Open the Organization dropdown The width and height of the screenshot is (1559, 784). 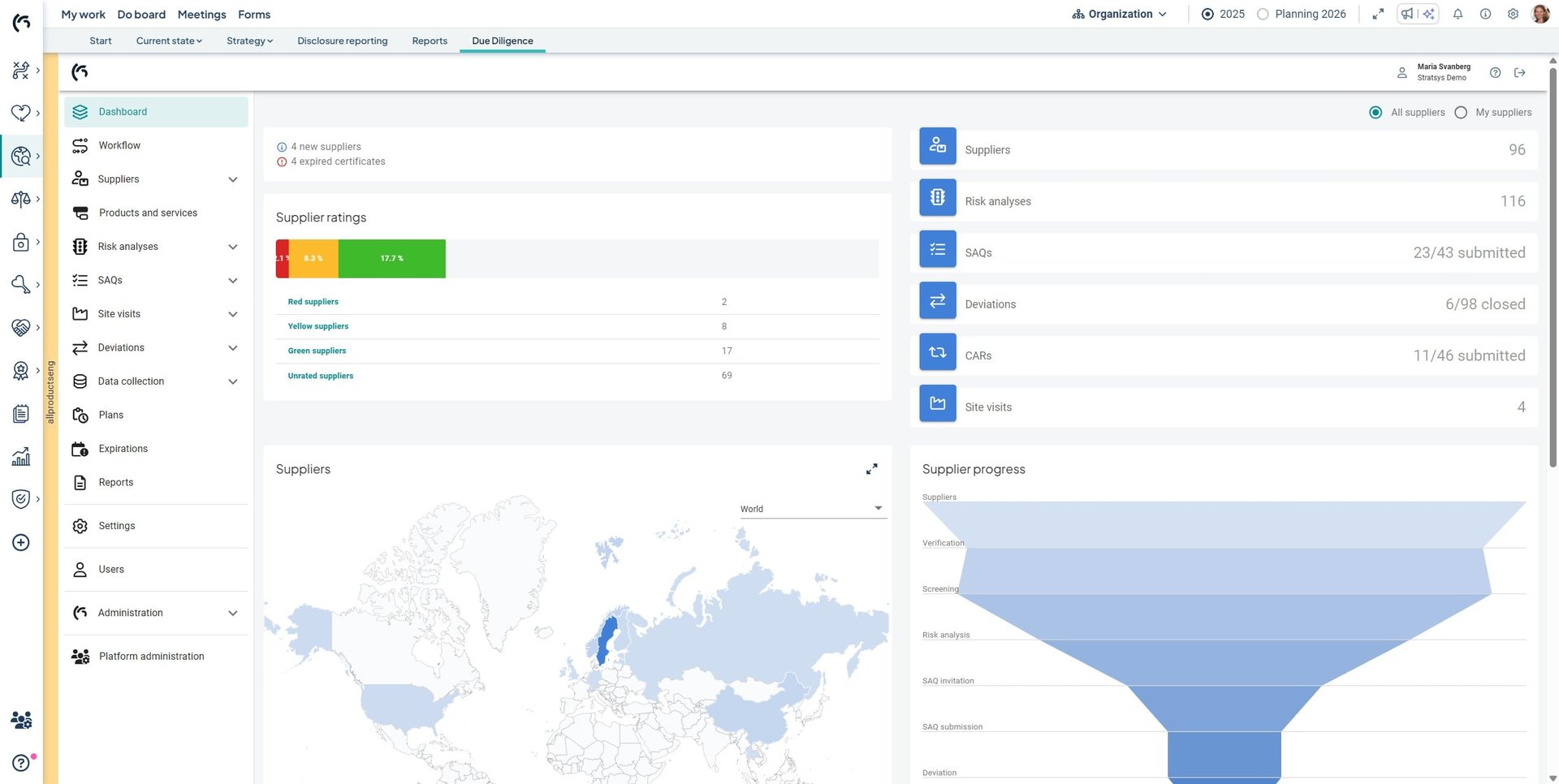pos(1119,14)
